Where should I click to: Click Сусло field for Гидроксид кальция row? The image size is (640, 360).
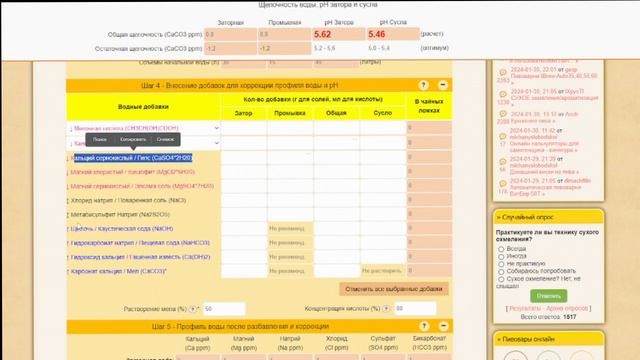pos(383,257)
